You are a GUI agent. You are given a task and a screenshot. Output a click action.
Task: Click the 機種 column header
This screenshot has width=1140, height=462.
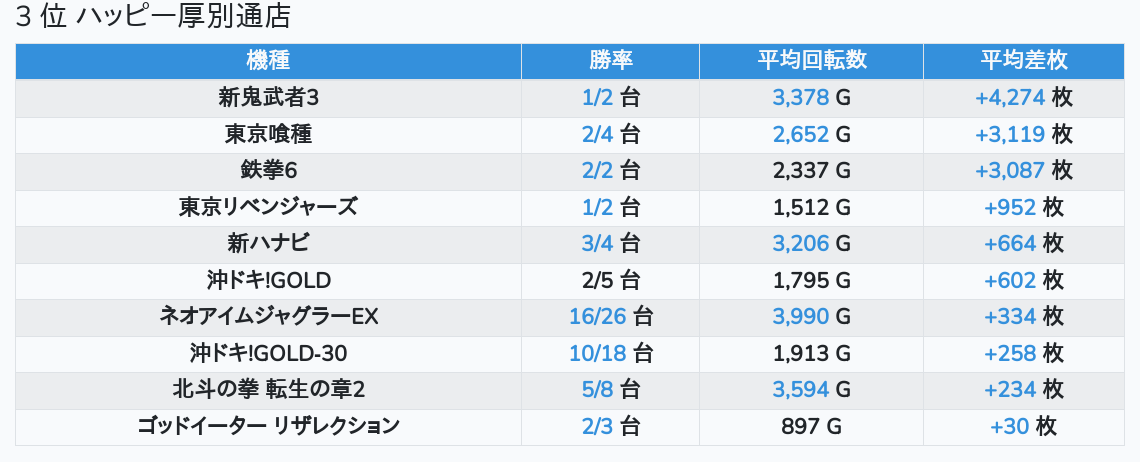point(268,60)
